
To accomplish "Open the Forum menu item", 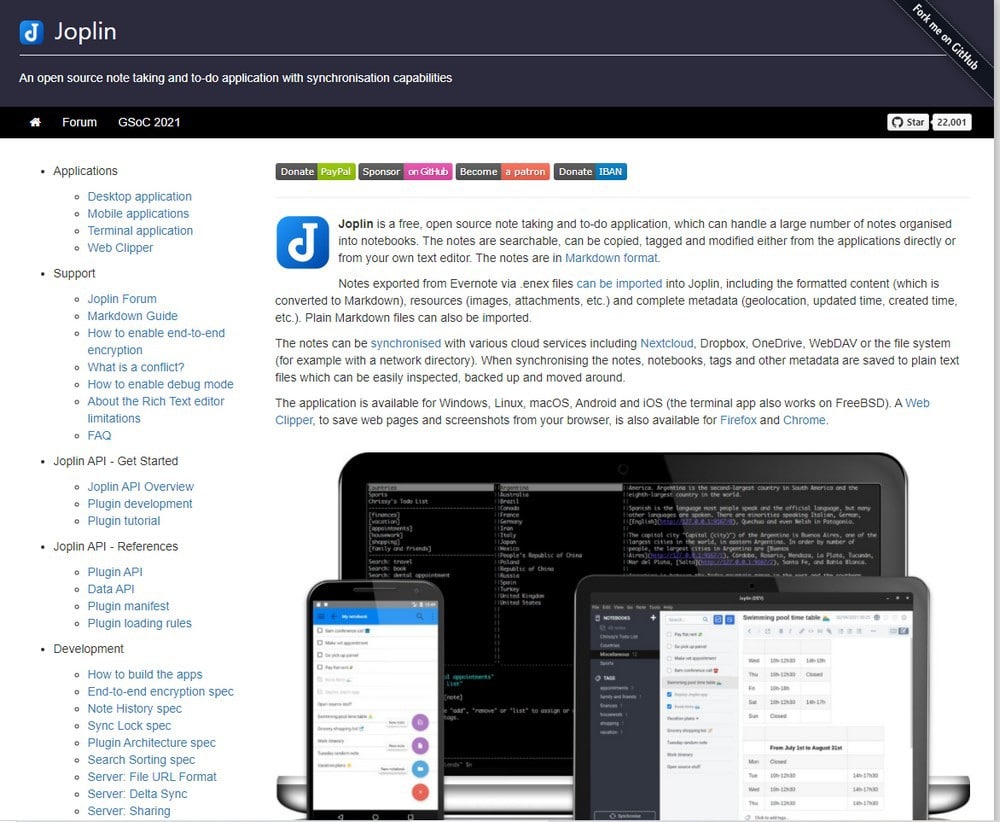I will pyautogui.click(x=79, y=122).
